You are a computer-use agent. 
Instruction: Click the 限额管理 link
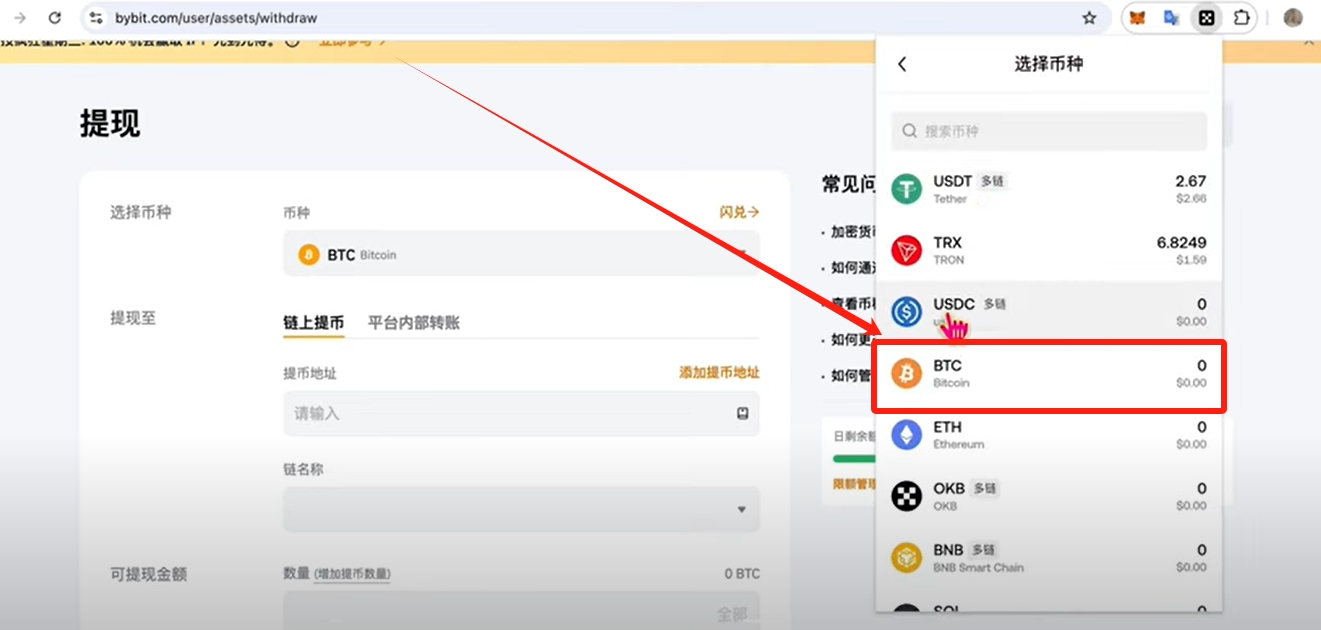(855, 483)
